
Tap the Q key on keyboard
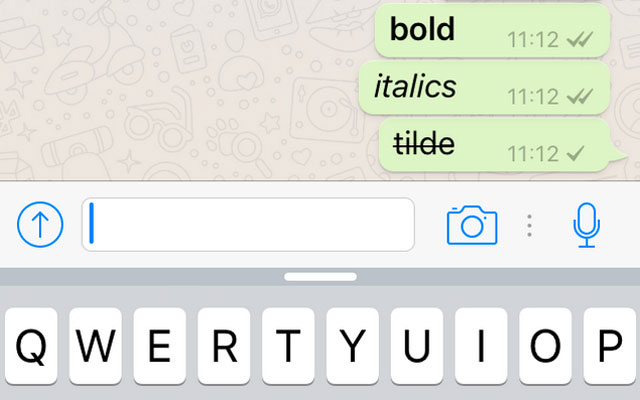pos(31,346)
